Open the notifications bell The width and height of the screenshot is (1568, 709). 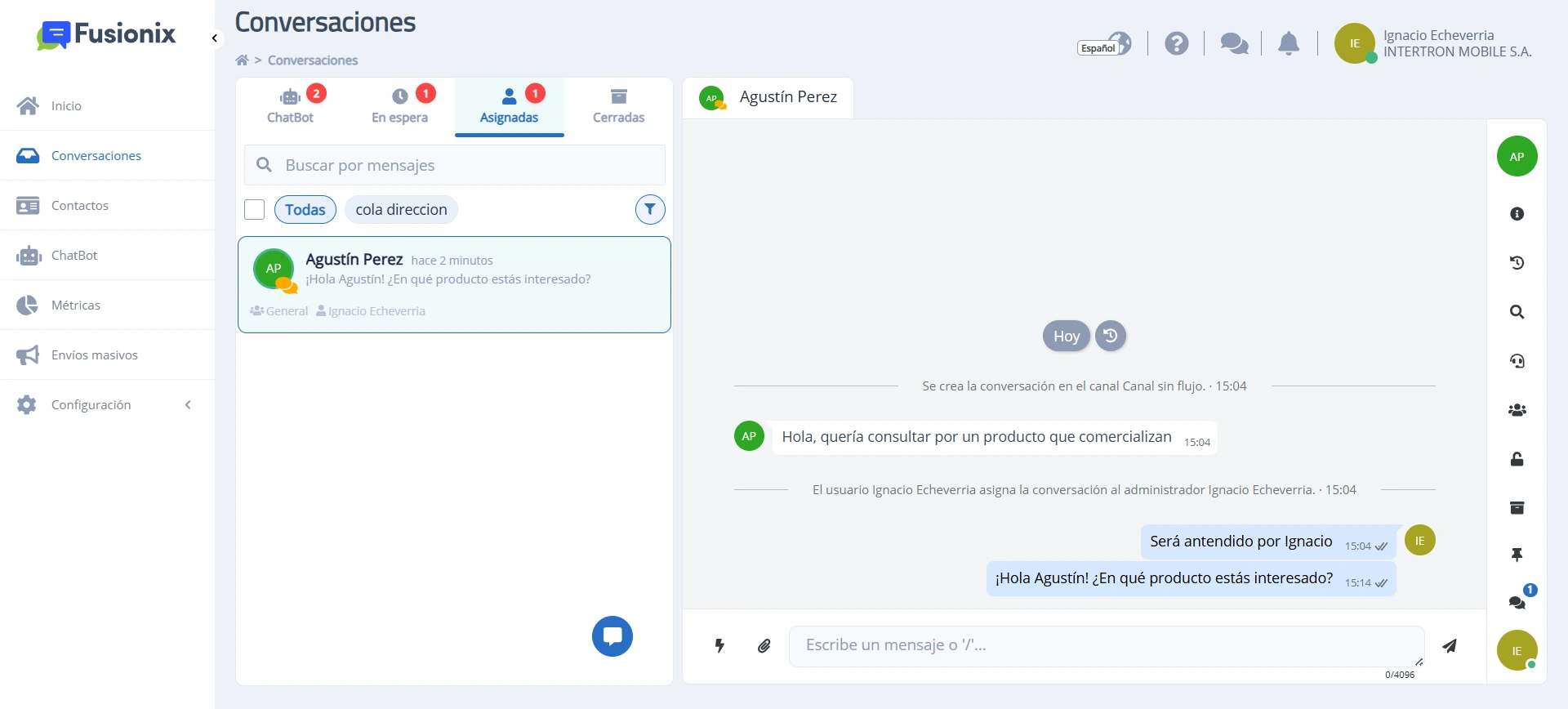1289,43
